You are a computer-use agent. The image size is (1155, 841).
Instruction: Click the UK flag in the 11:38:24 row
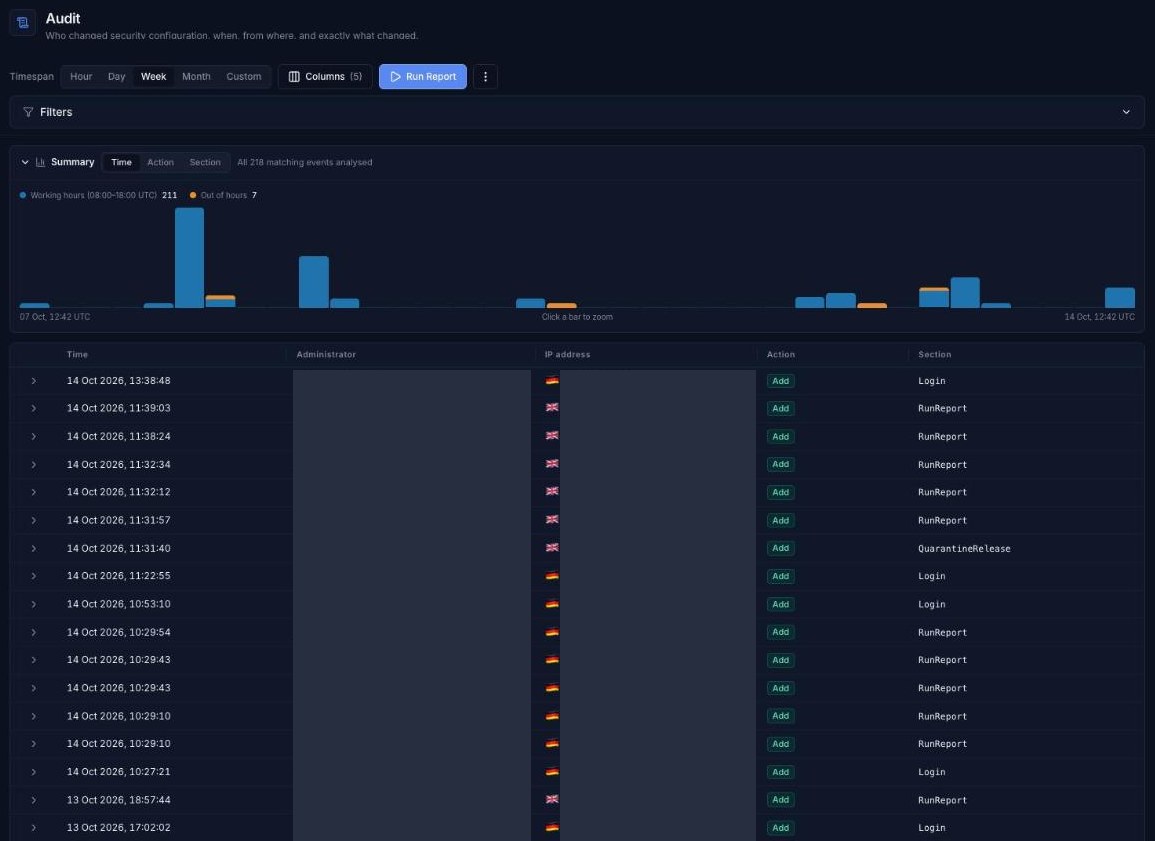coord(552,436)
